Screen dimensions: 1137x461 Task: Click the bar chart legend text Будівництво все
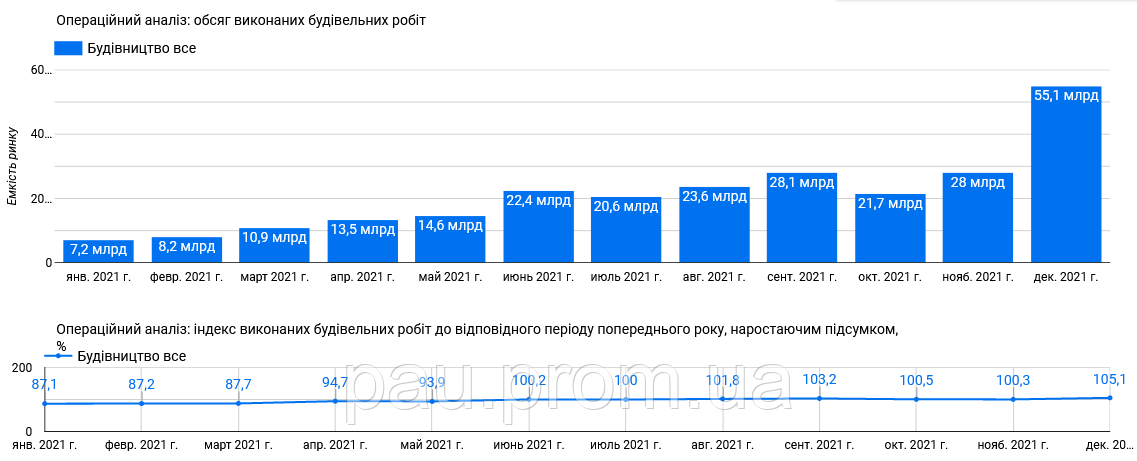(x=135, y=48)
